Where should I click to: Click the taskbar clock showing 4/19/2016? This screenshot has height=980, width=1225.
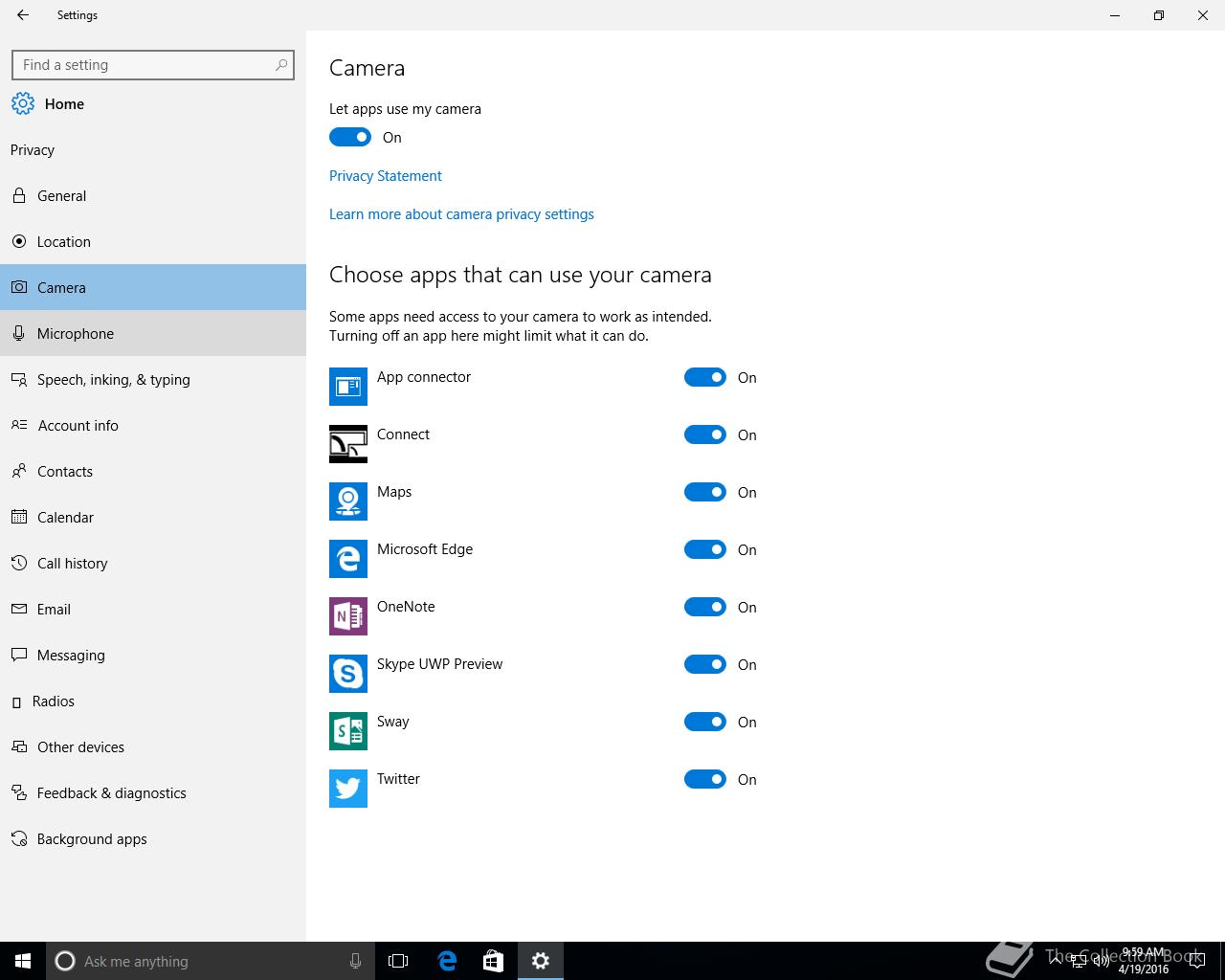point(1144,961)
